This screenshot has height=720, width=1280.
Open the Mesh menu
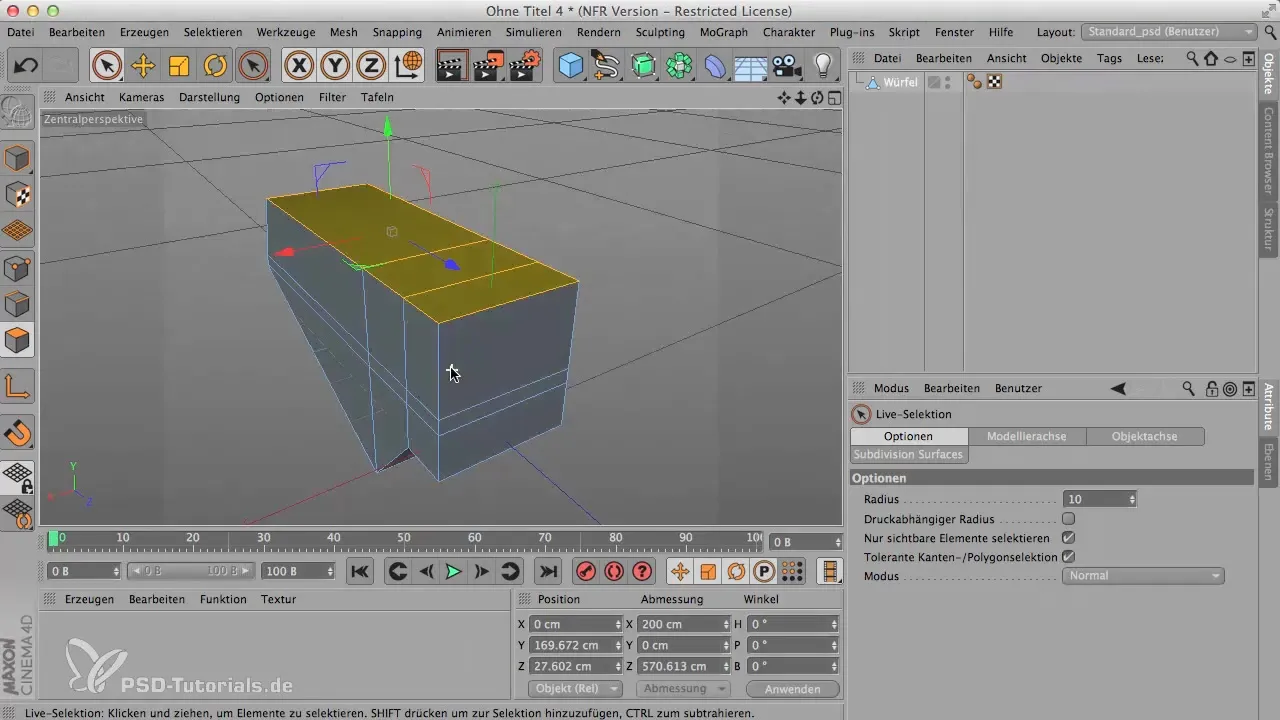point(343,32)
